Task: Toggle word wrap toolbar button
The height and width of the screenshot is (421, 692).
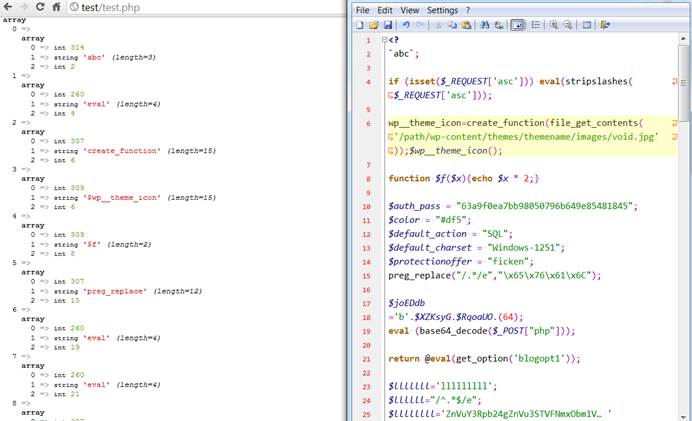Action: [517, 25]
